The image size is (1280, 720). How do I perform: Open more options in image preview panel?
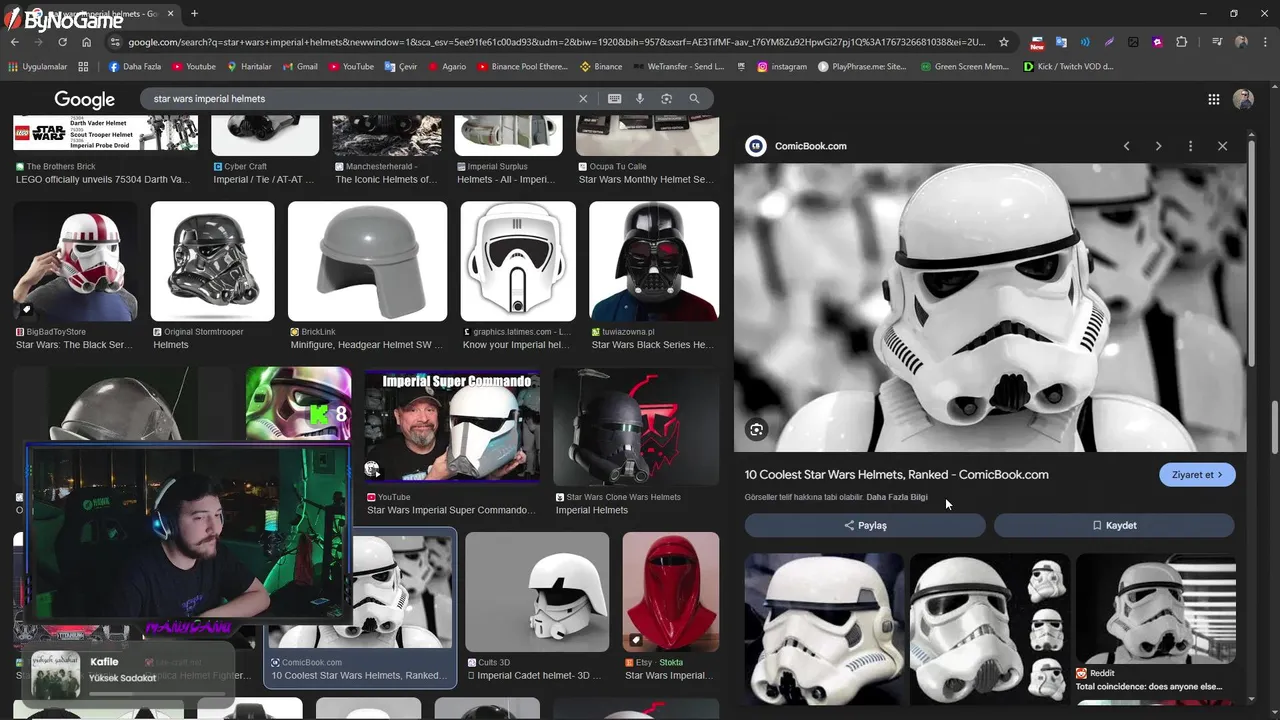tap(1190, 146)
